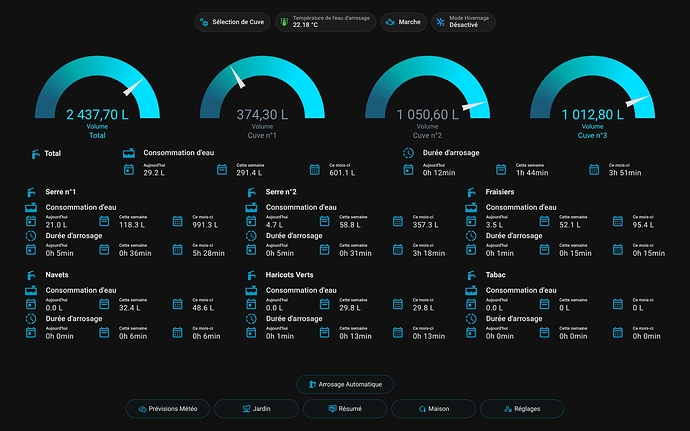
Task: Click the Serre n°1 section title
Action: (x=61, y=192)
